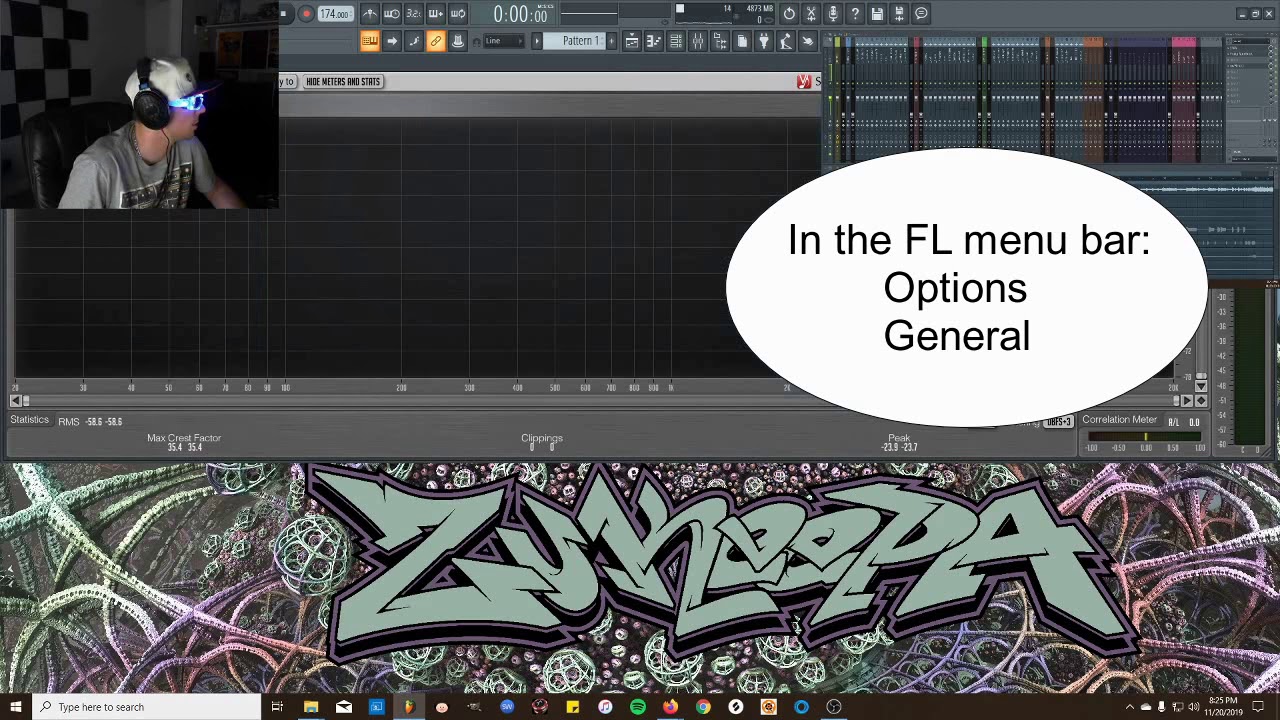
Task: Open the speech bubble project info icon
Action: pos(921,14)
